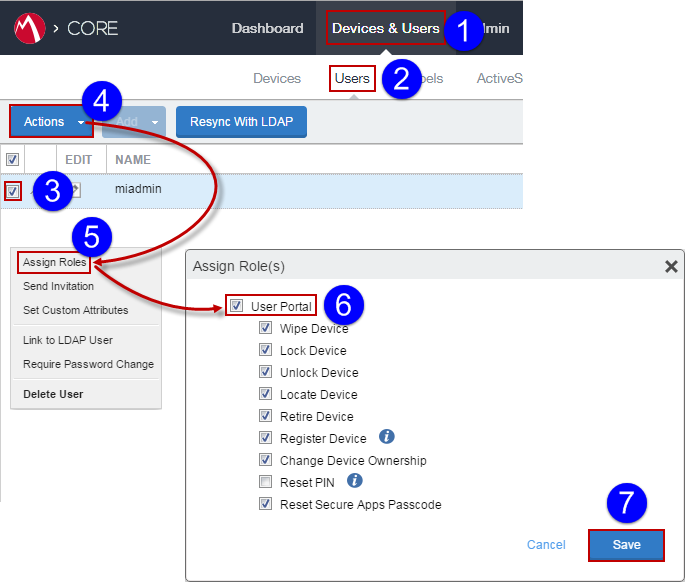Image resolution: width=685 pixels, height=582 pixels.
Task: Choose Set Custom Attributes menu item
Action: pos(76,310)
